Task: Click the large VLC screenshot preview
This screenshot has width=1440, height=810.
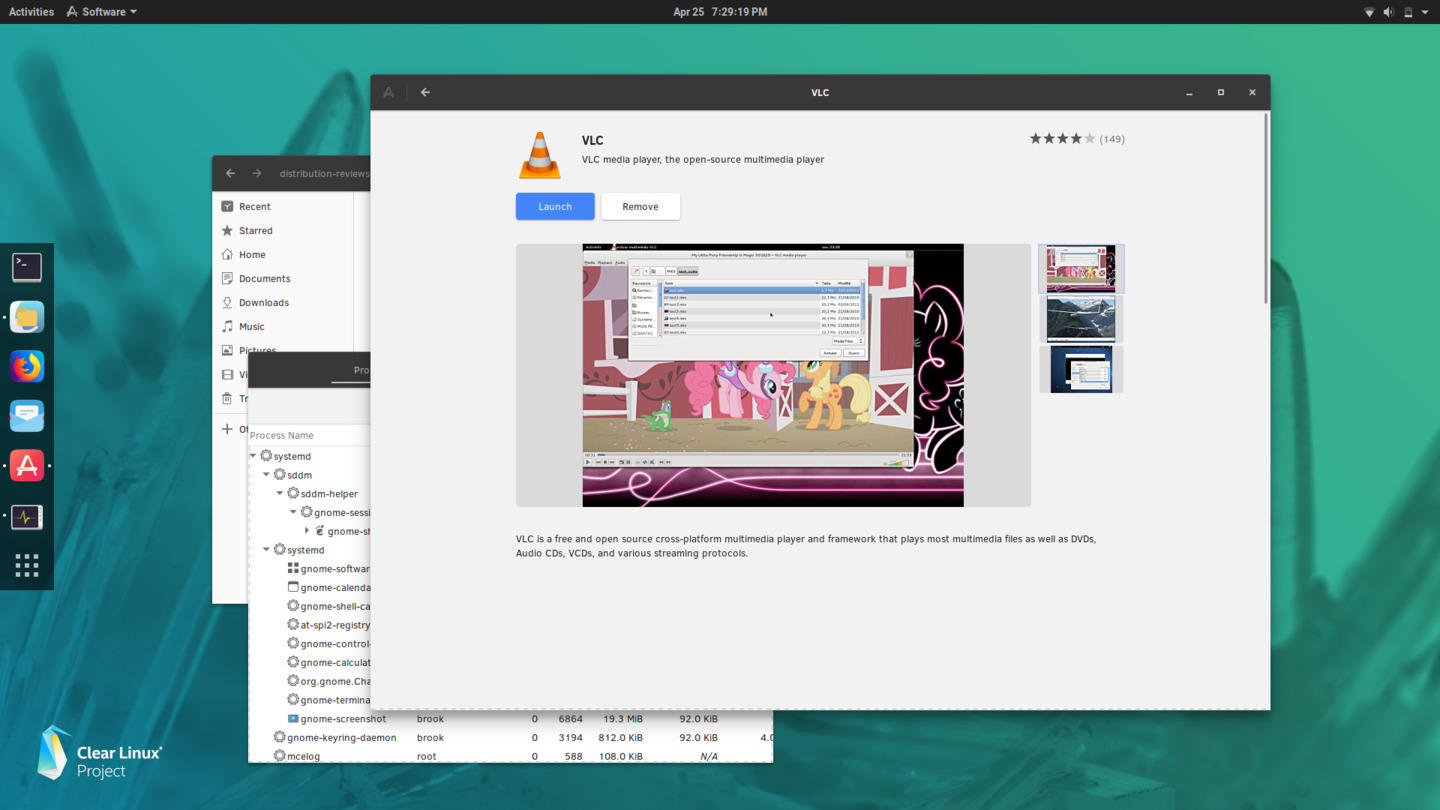Action: [x=773, y=375]
